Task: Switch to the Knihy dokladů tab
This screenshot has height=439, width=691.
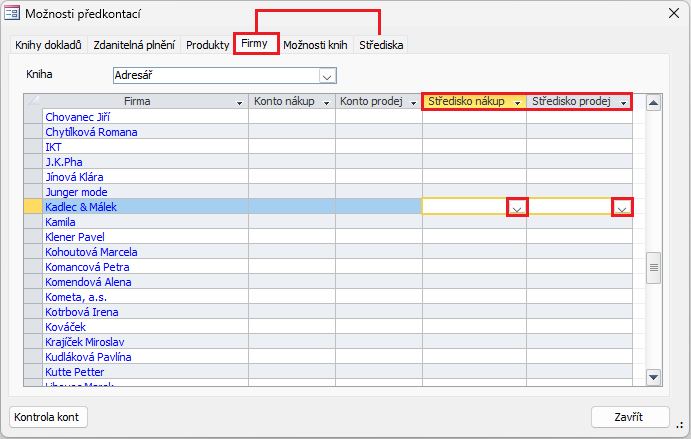Action: point(49,45)
